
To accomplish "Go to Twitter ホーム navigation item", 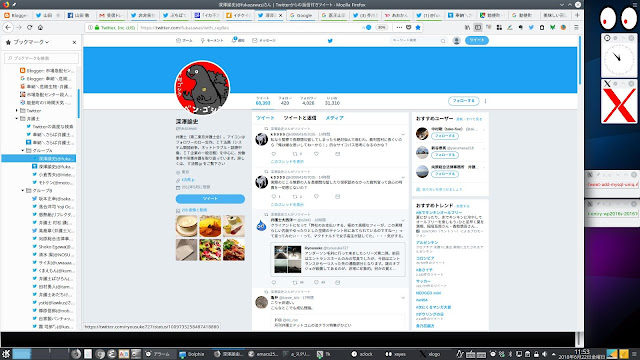I will click(184, 40).
